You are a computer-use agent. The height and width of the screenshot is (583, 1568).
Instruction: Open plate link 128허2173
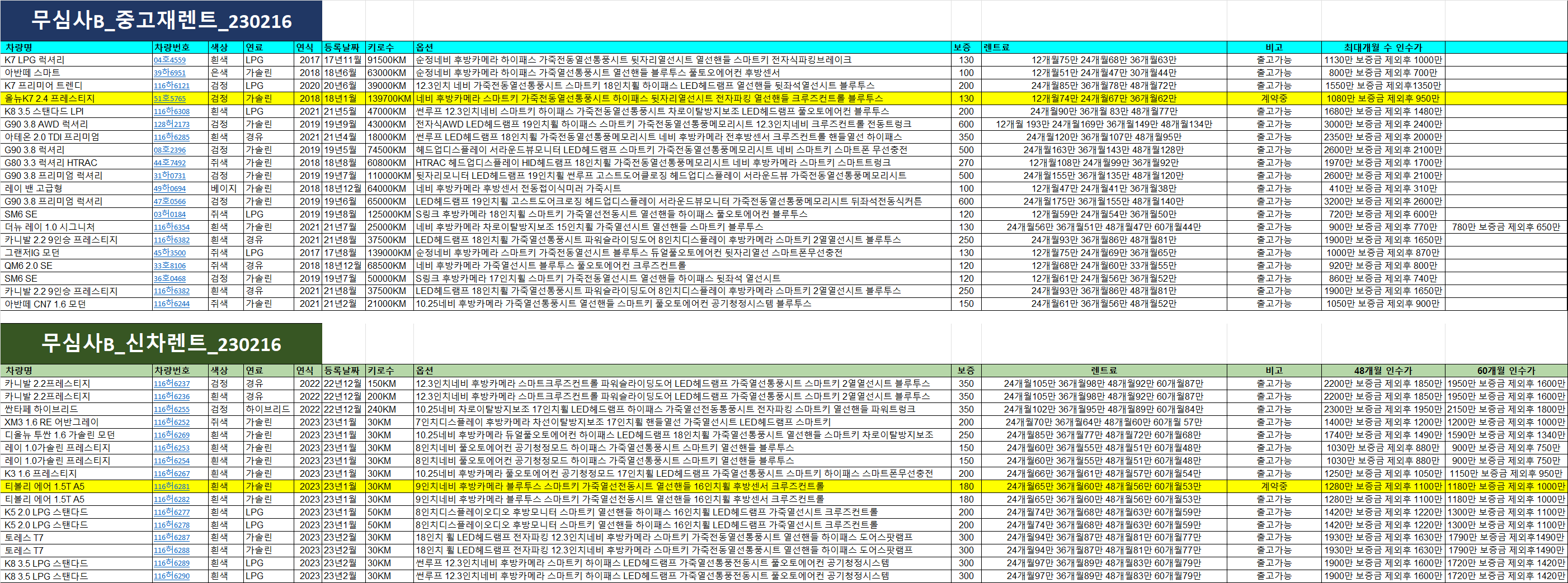pyautogui.click(x=172, y=124)
